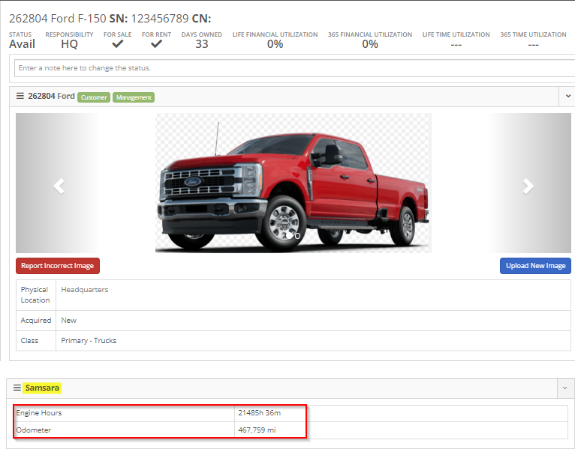Click the red Ford truck photo
The height and width of the screenshot is (449, 575).
coord(293,183)
